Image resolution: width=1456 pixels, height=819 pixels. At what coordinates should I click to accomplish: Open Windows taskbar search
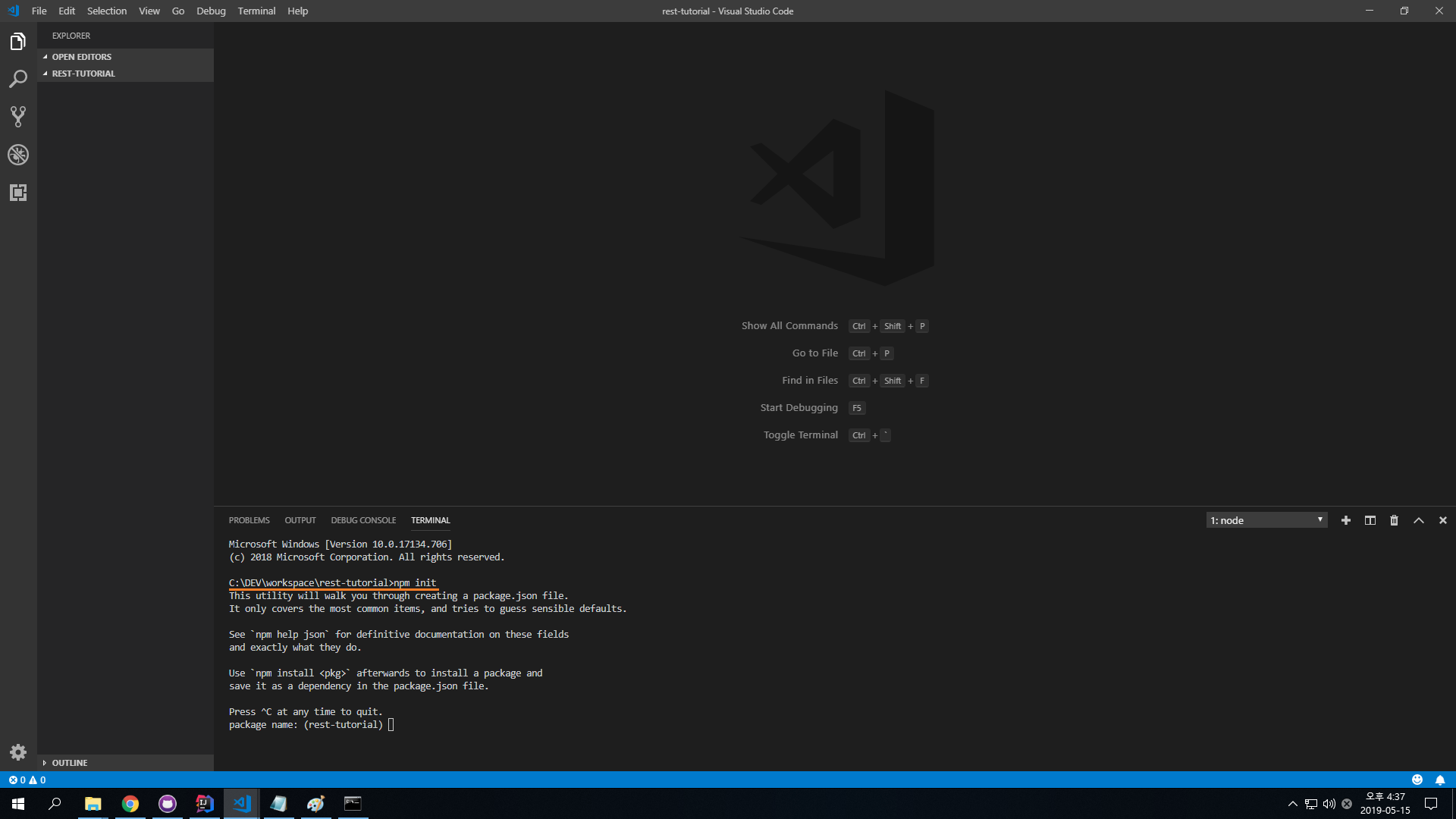point(55,804)
